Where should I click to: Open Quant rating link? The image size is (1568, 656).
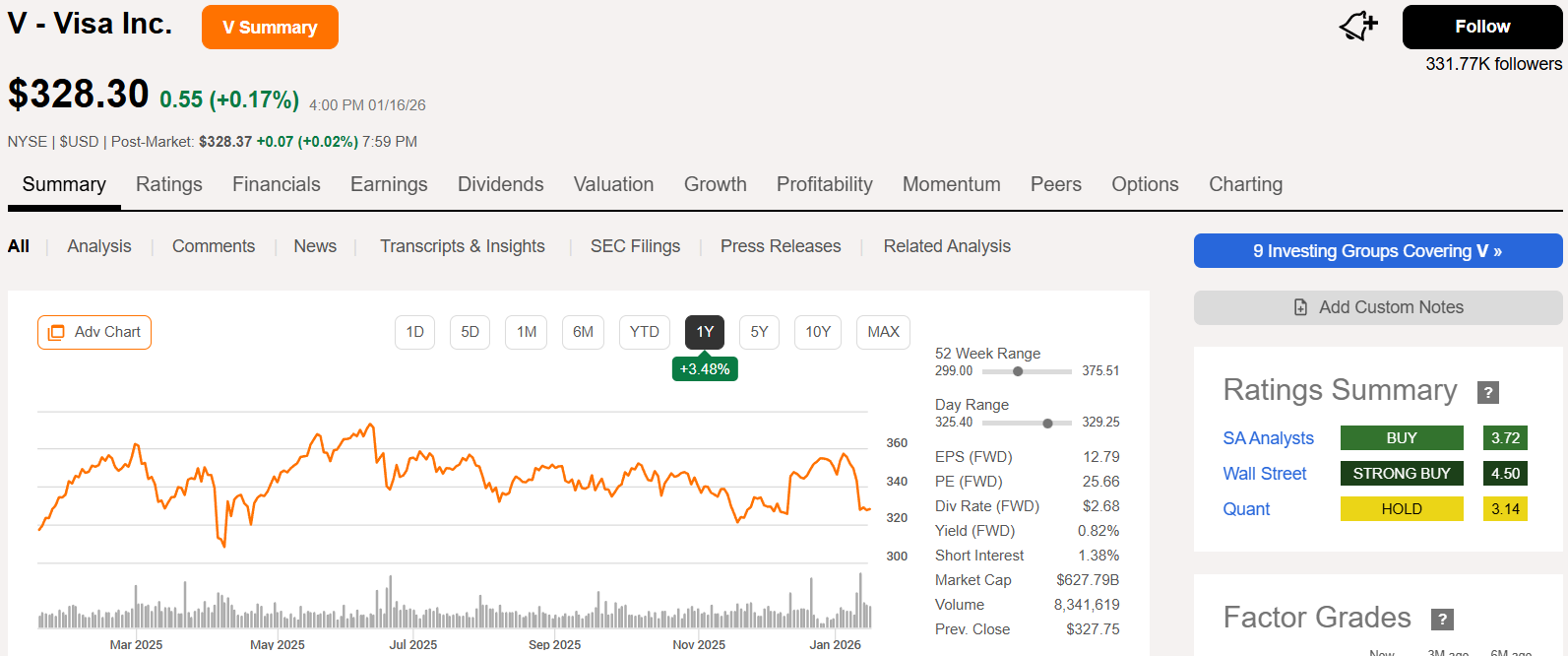click(x=1246, y=509)
